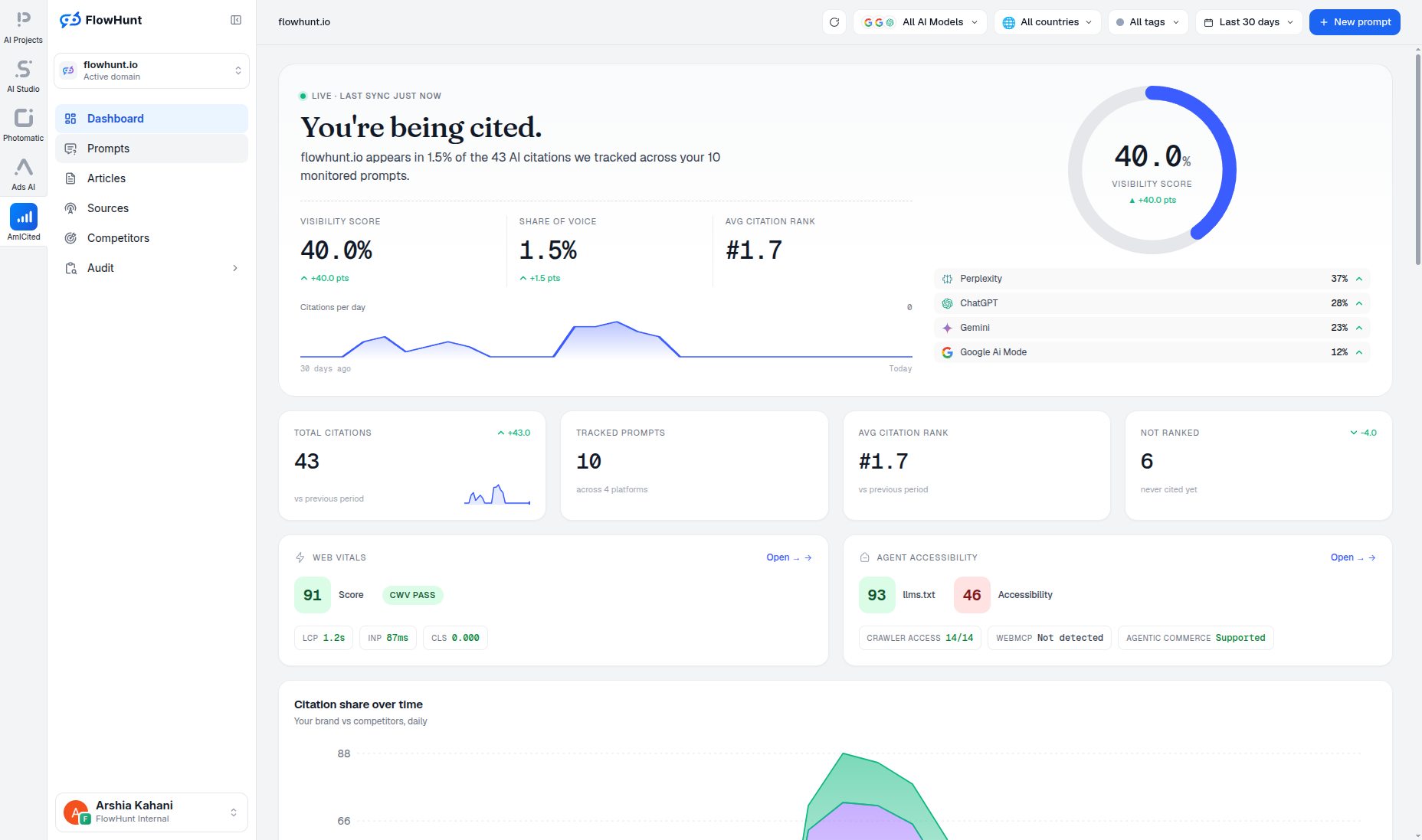
Task: Click the WebMCP Not detected chip
Action: coord(1050,638)
